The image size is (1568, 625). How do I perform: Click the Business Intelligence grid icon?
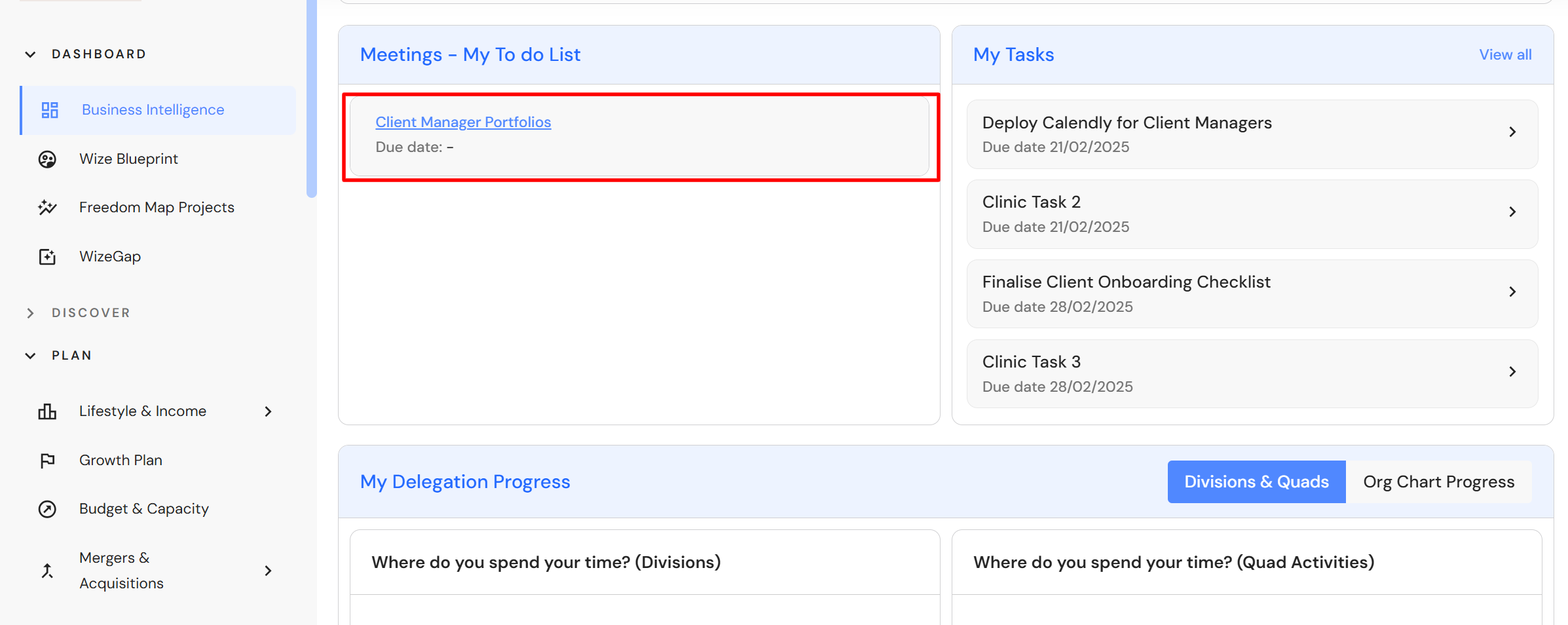pyautogui.click(x=50, y=110)
